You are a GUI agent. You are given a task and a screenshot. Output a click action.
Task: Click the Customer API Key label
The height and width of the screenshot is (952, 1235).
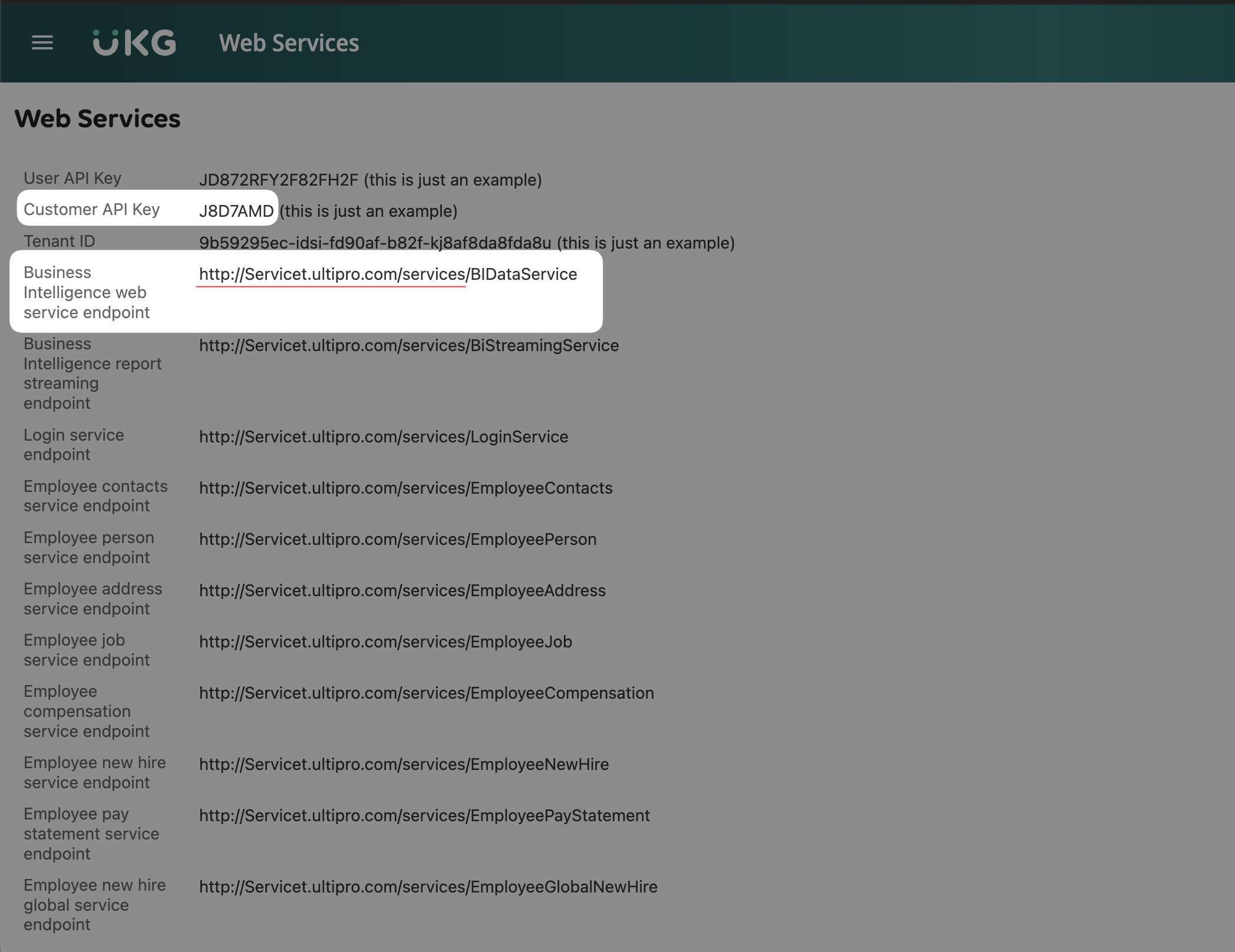coord(91,209)
